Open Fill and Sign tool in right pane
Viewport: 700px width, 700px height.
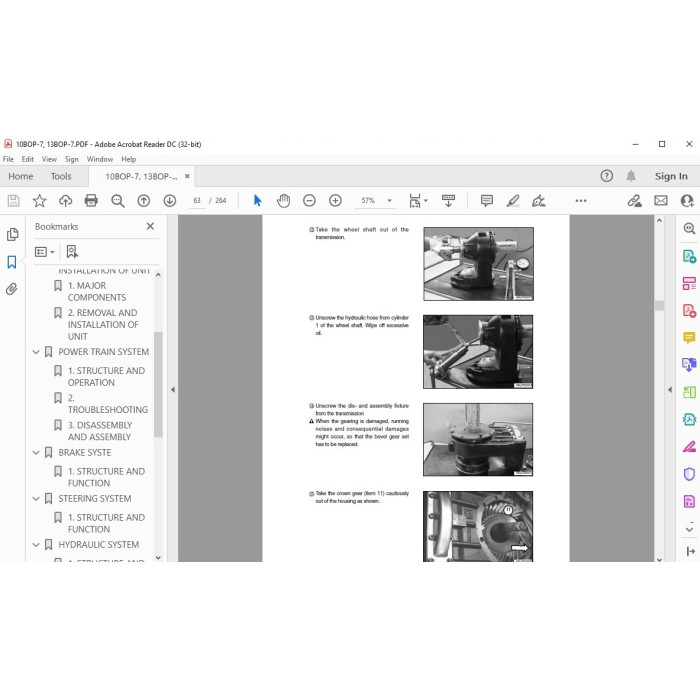pos(689,447)
